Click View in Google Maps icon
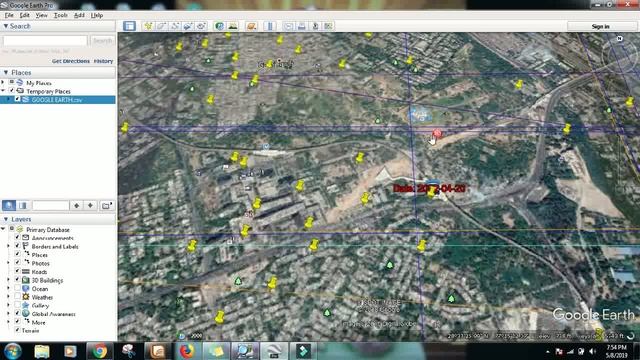This screenshot has height=360, width=640. [x=328, y=26]
